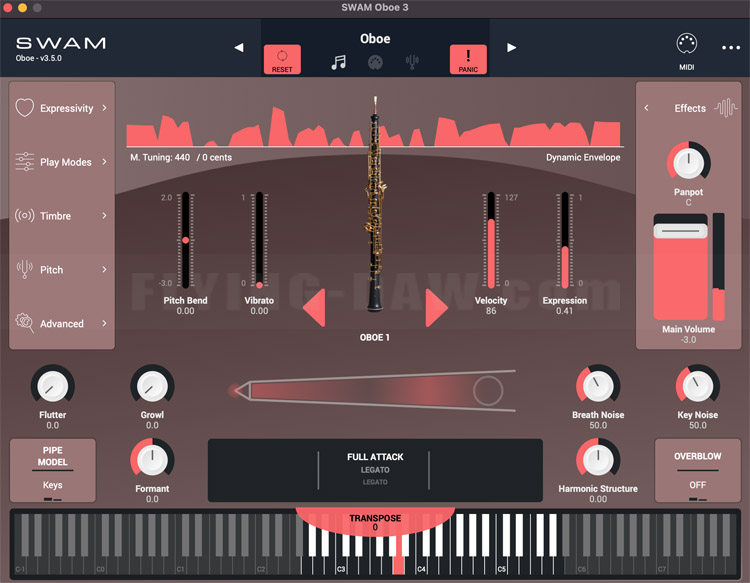Viewport: 750px width, 583px height.
Task: Click the circle in the breath cone display
Action: pyautogui.click(x=488, y=390)
